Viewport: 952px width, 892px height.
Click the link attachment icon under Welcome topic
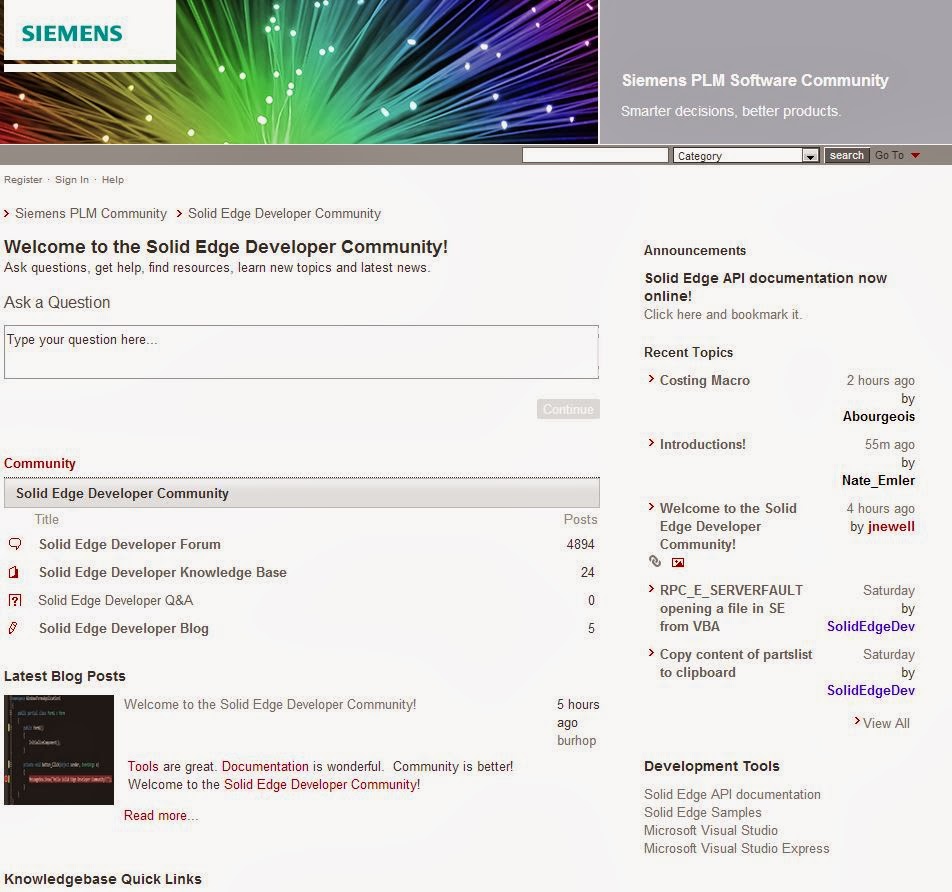654,562
